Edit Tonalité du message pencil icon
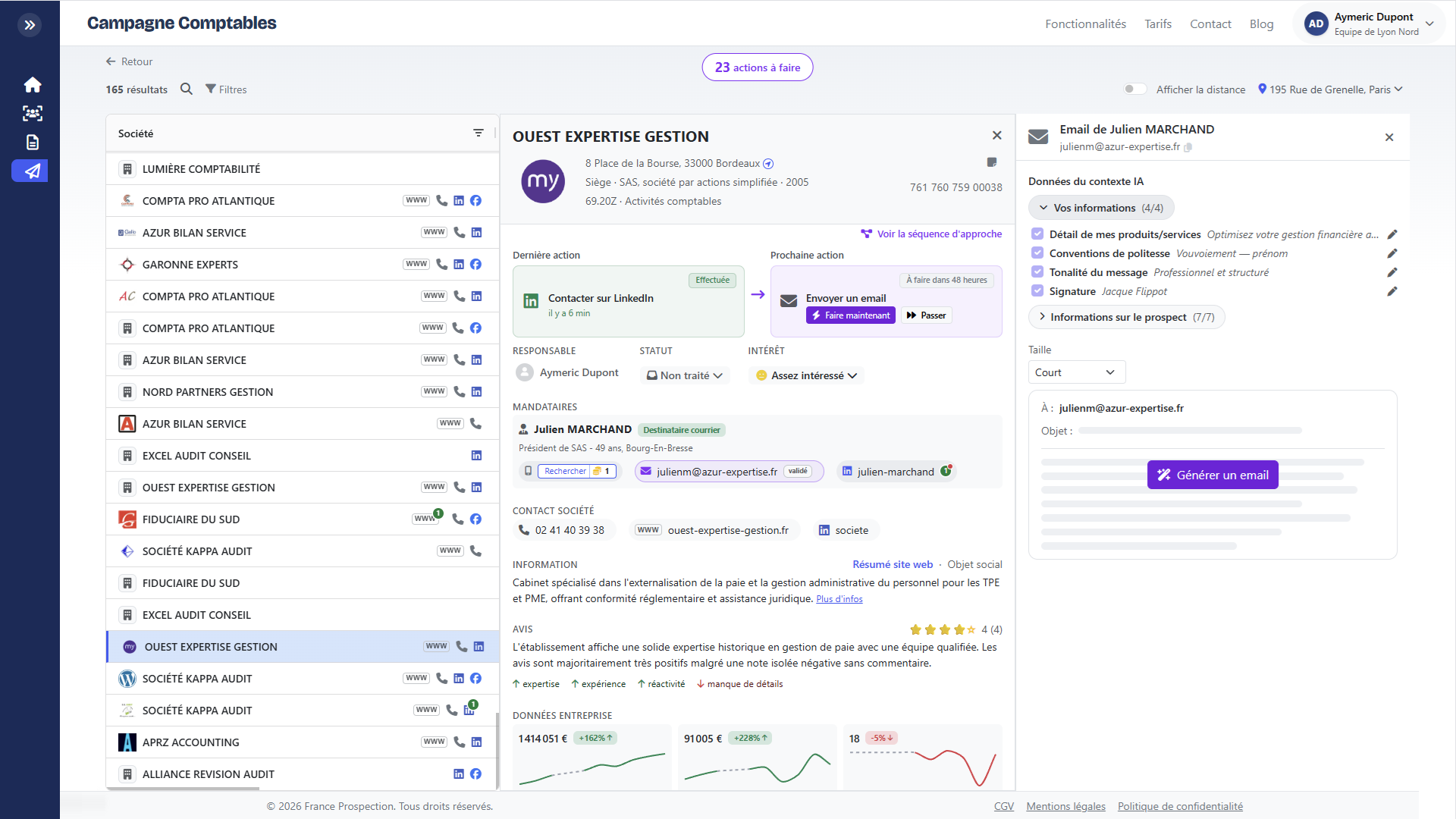The width and height of the screenshot is (1456, 819). (1392, 272)
